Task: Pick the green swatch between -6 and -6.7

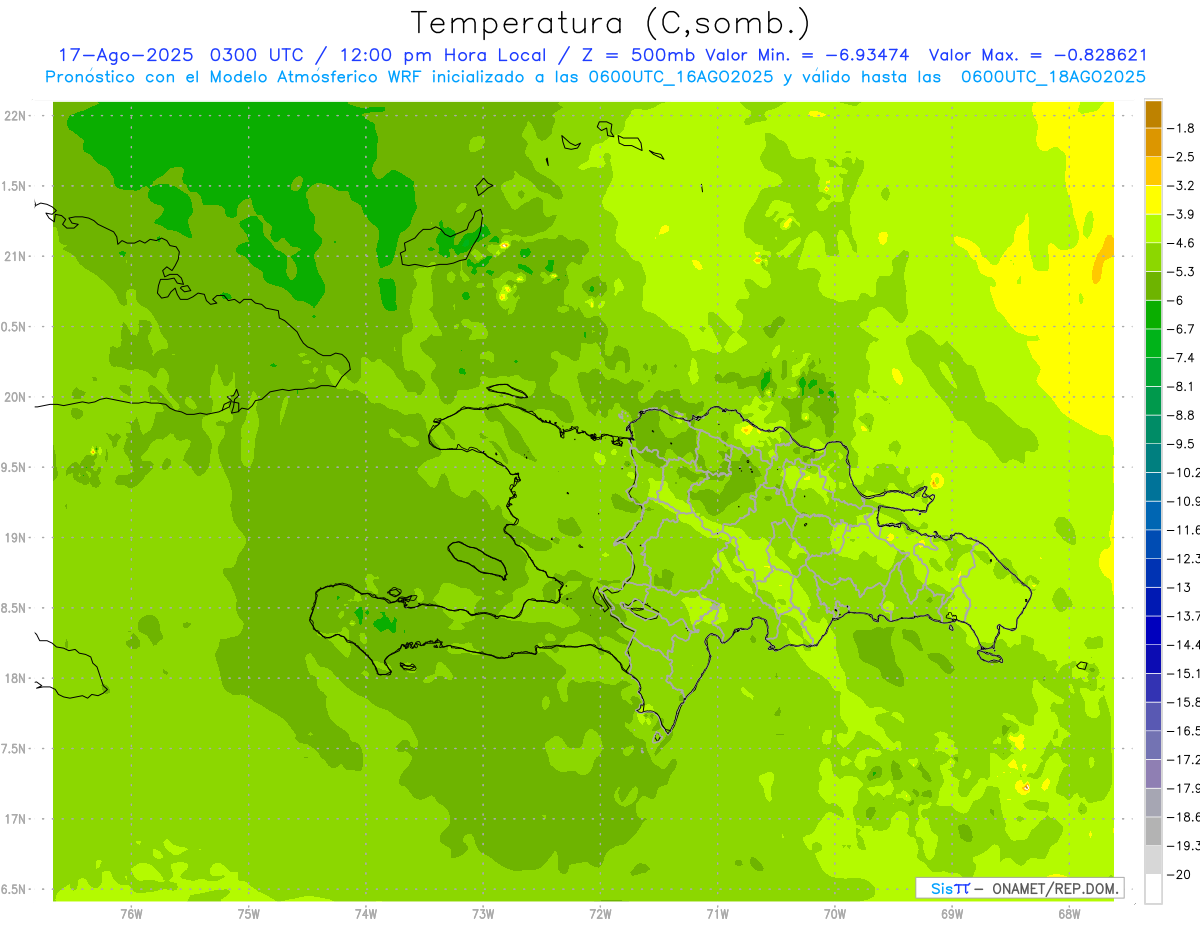Action: pyautogui.click(x=1154, y=314)
